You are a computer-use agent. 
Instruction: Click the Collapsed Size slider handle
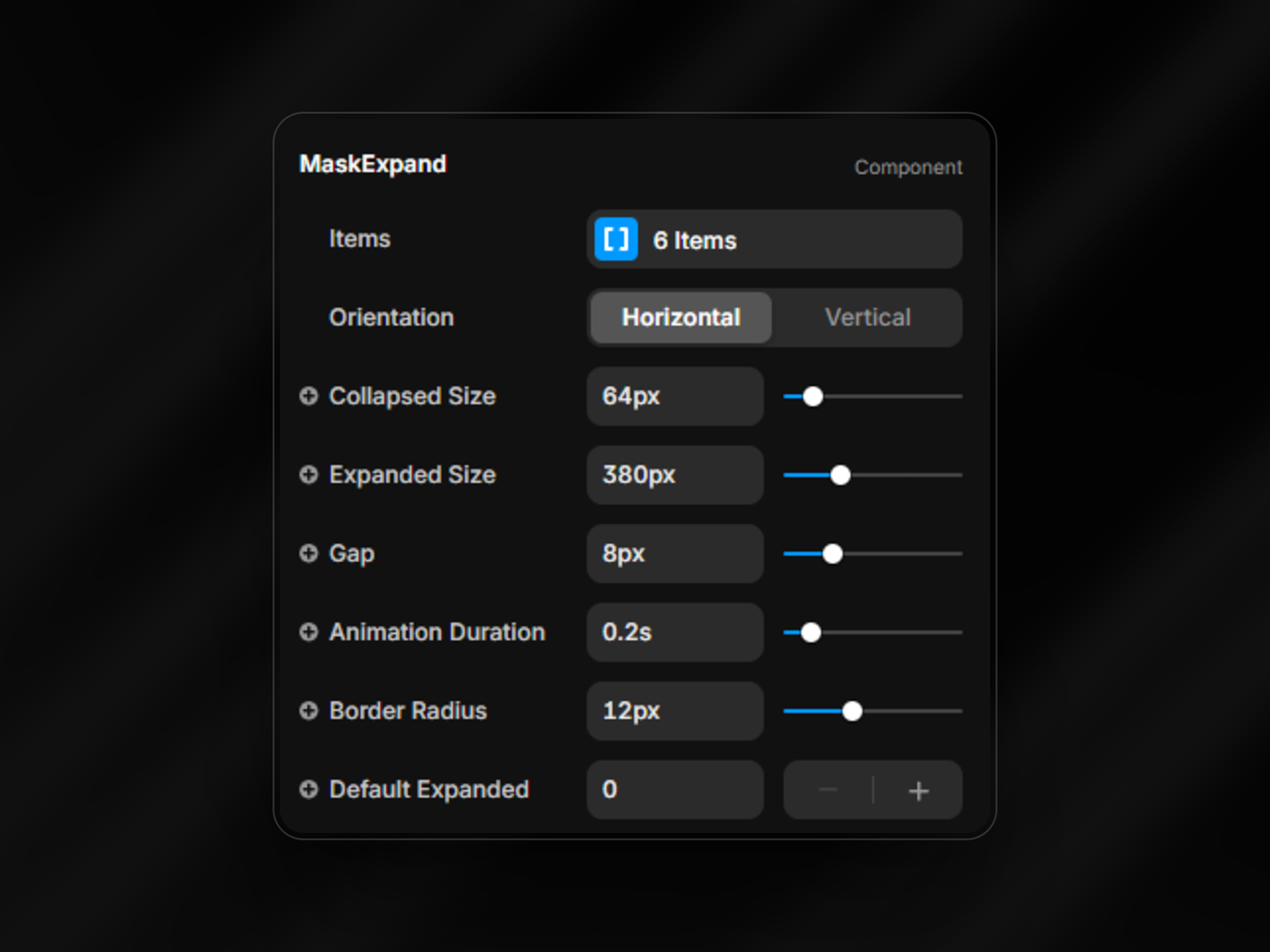coord(813,397)
